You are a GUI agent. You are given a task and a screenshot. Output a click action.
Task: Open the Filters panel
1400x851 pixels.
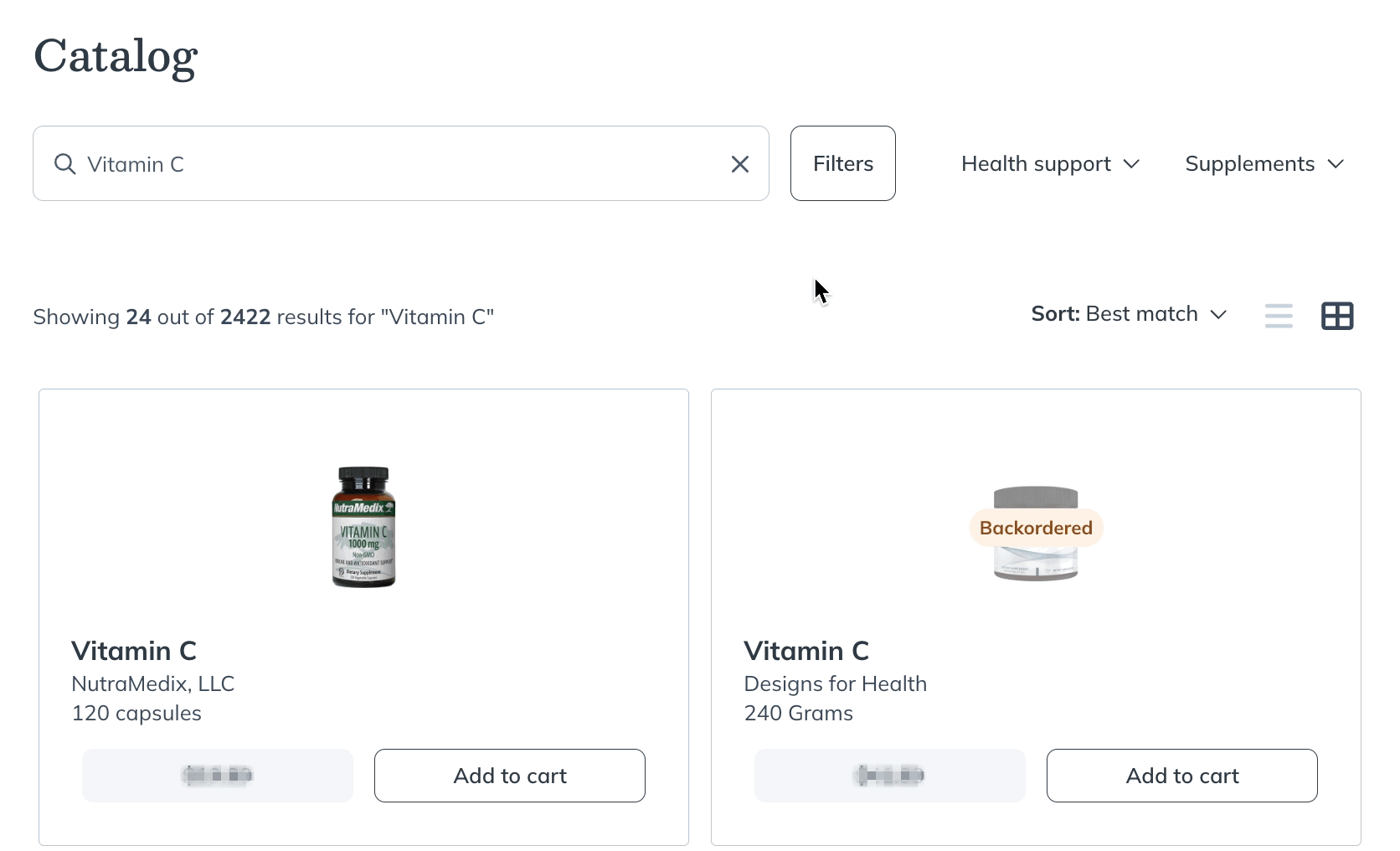pyautogui.click(x=843, y=163)
